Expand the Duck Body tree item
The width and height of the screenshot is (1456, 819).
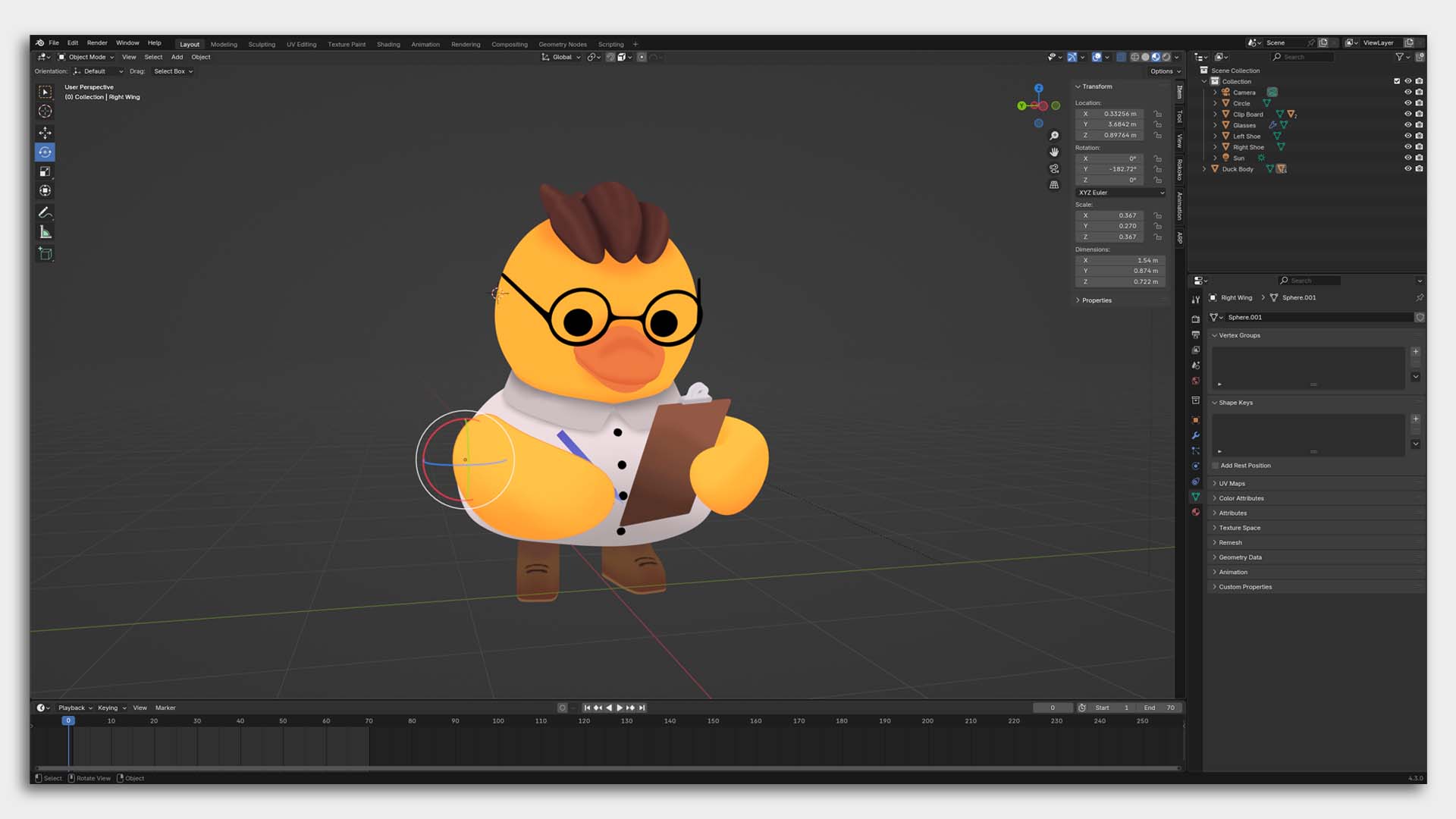coord(1204,169)
